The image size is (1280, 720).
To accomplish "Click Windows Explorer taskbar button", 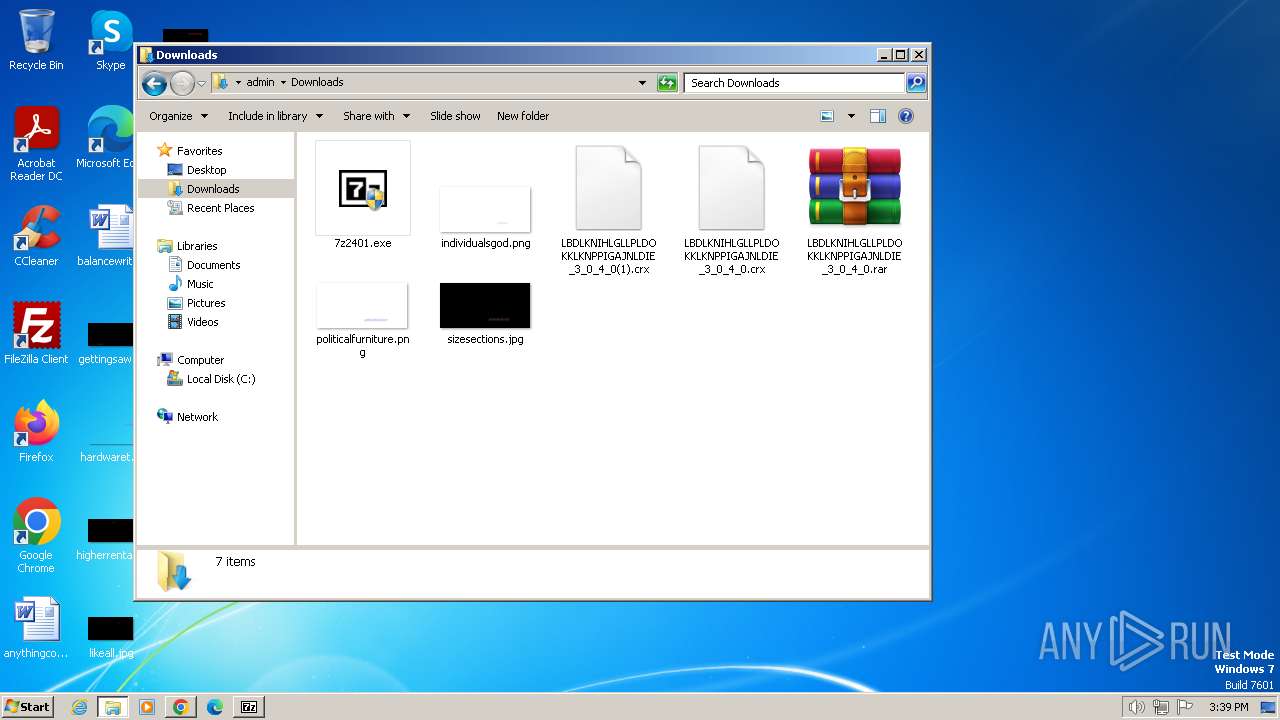I will click(112, 707).
